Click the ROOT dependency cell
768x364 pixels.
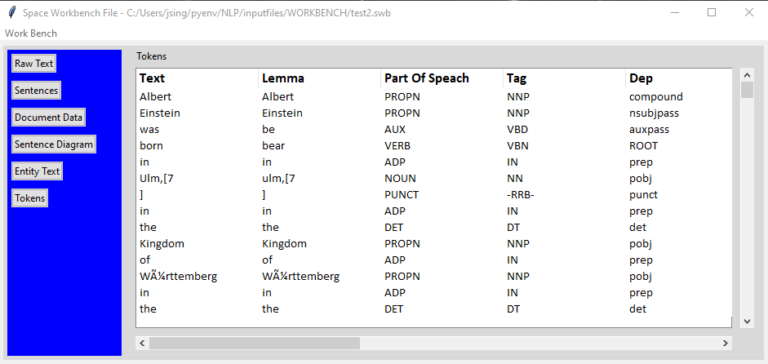[644, 146]
